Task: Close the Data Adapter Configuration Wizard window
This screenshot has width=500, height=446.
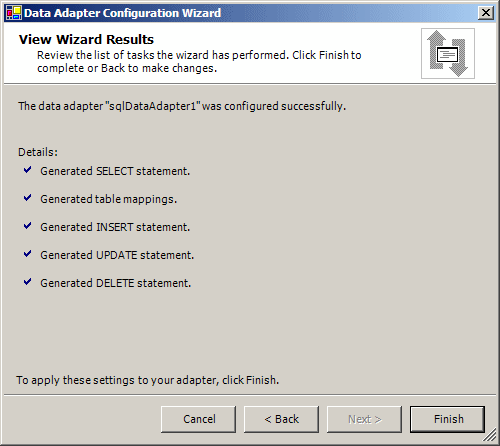Action: 486,13
